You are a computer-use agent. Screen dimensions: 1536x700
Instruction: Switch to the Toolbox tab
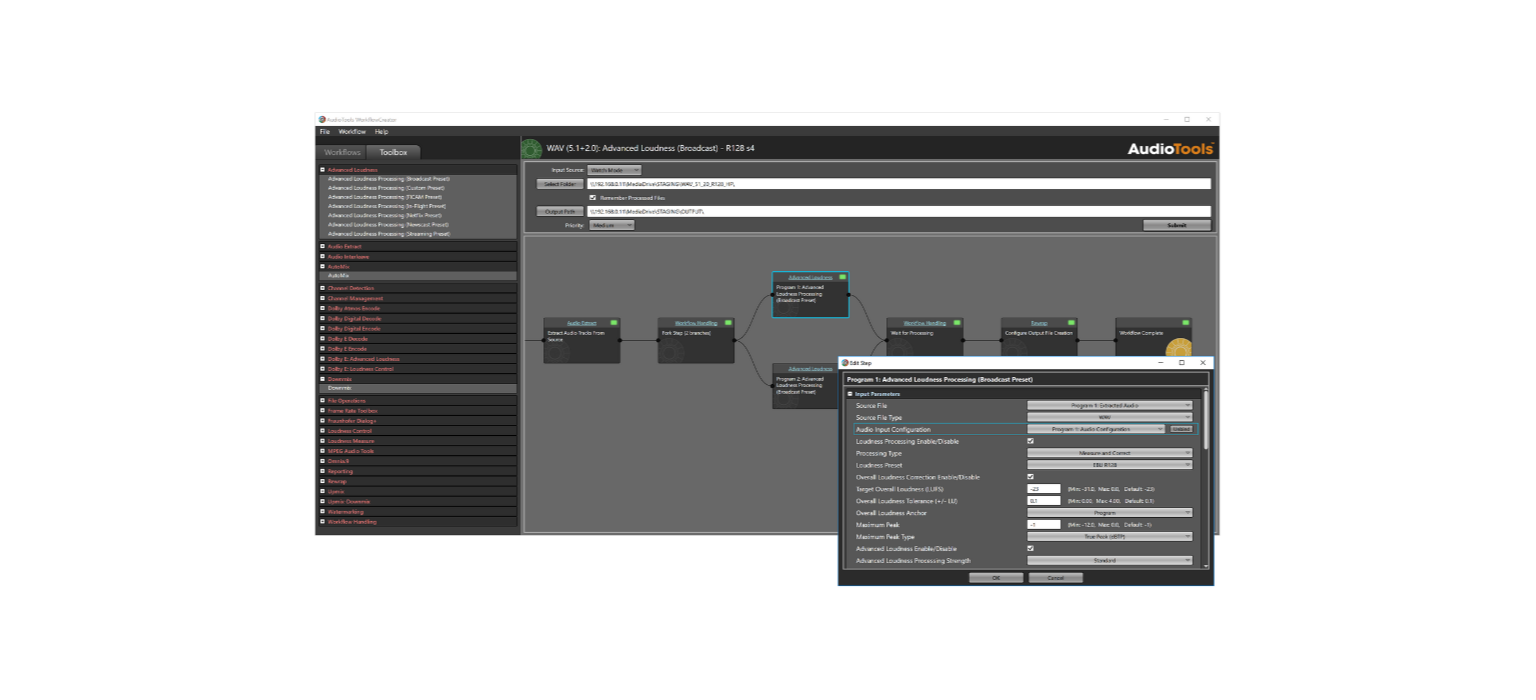click(393, 152)
